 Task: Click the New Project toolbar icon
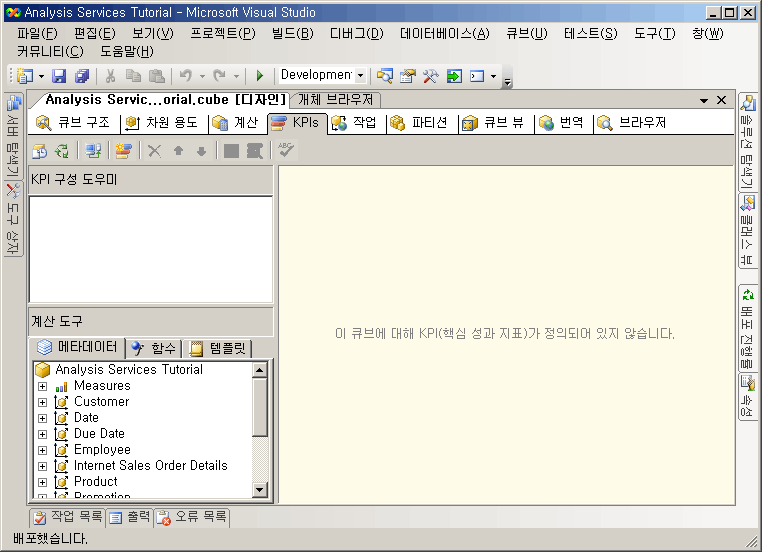tap(24, 76)
